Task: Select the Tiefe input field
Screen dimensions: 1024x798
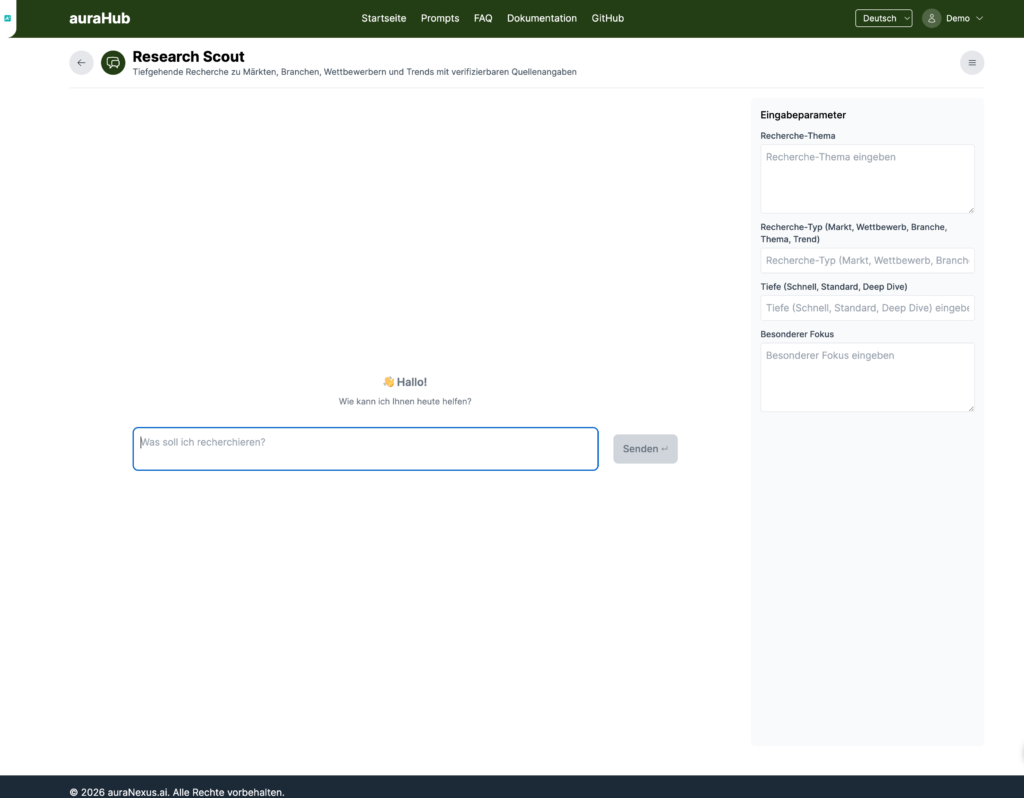Action: 866,308
